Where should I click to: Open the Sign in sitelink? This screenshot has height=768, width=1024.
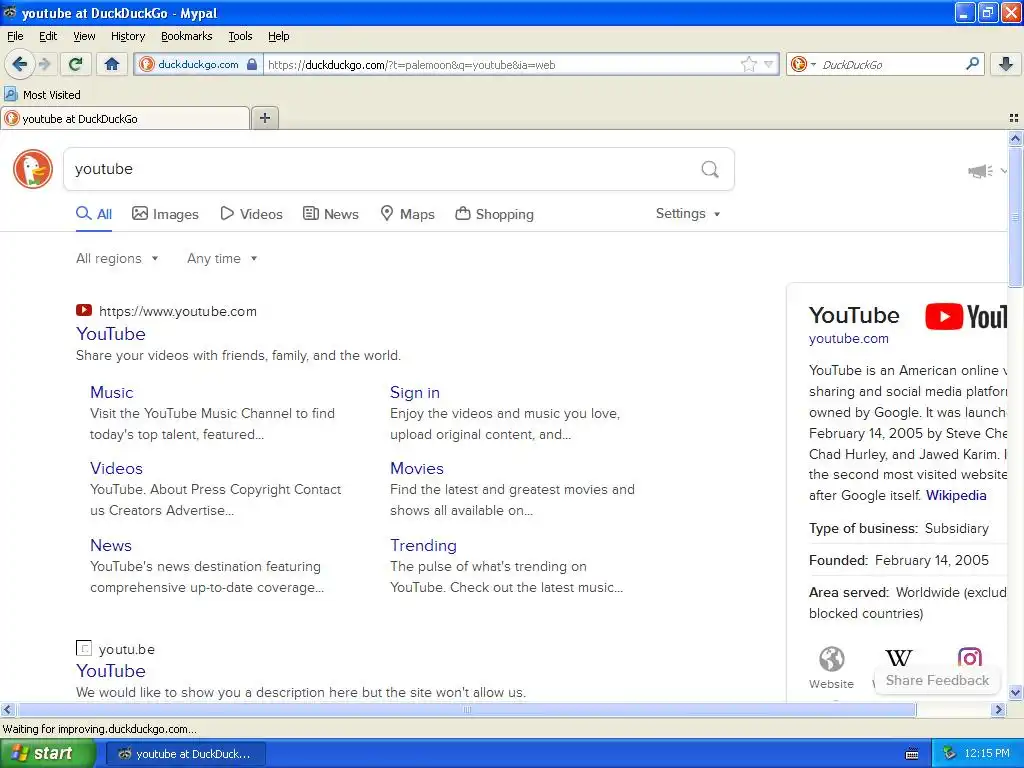click(x=415, y=392)
